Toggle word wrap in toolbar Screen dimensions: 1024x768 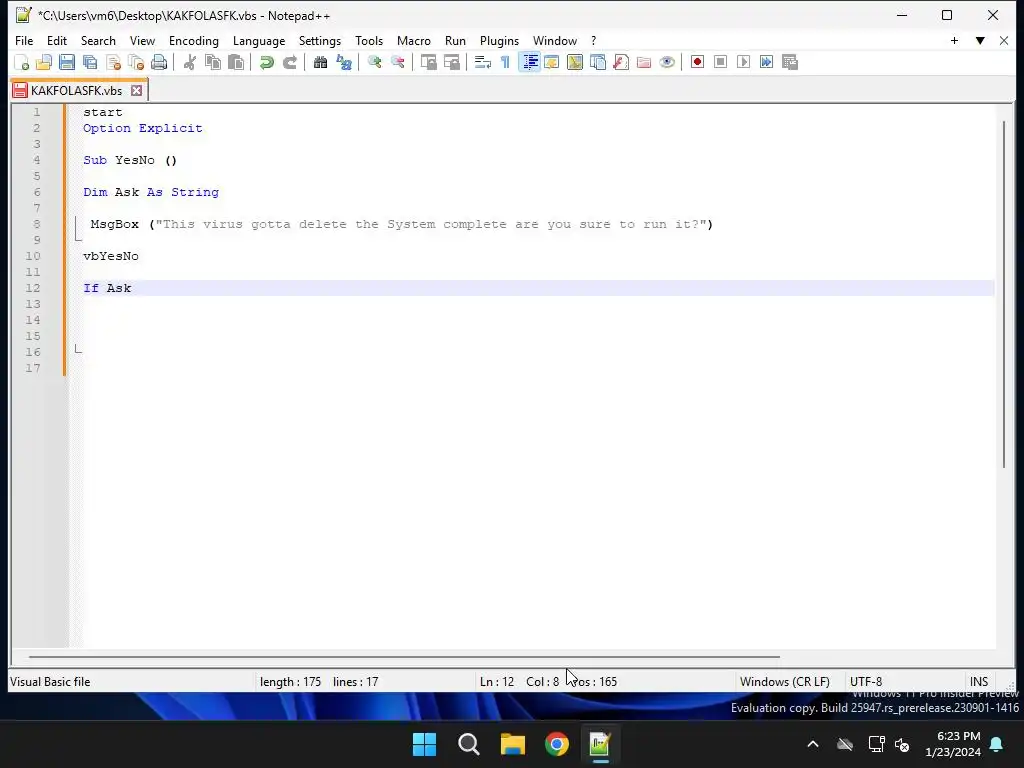click(483, 62)
